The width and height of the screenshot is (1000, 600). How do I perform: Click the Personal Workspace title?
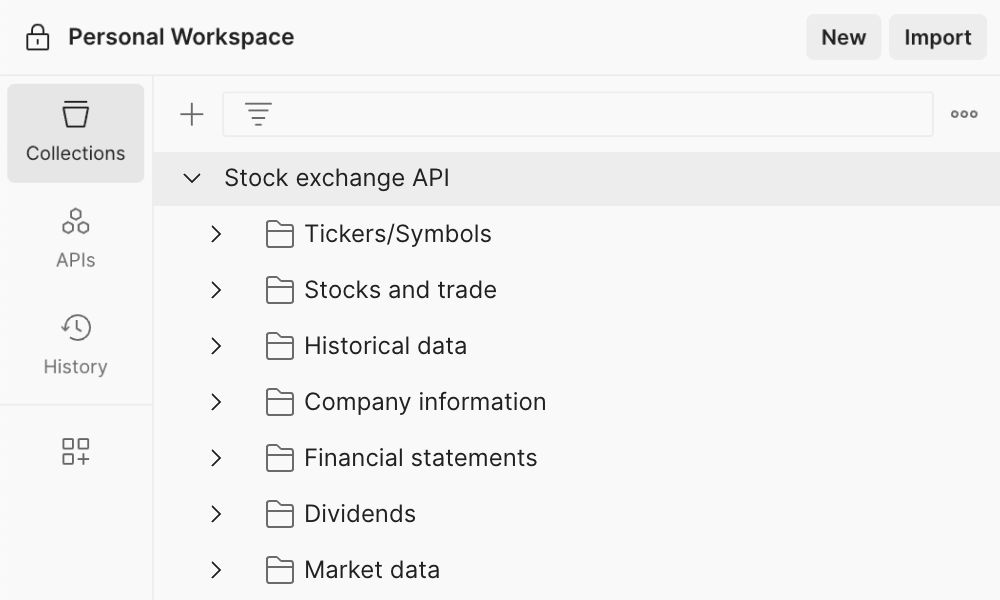(x=181, y=38)
